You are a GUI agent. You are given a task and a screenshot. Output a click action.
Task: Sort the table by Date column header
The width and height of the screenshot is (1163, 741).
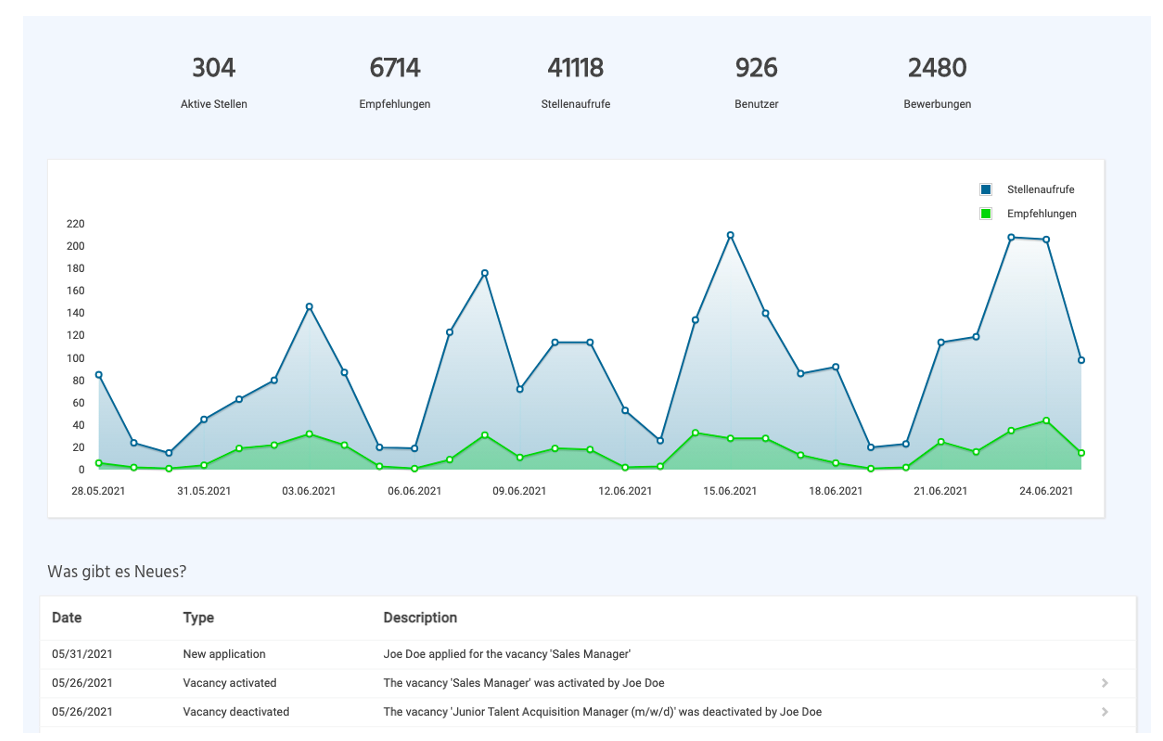tap(67, 618)
